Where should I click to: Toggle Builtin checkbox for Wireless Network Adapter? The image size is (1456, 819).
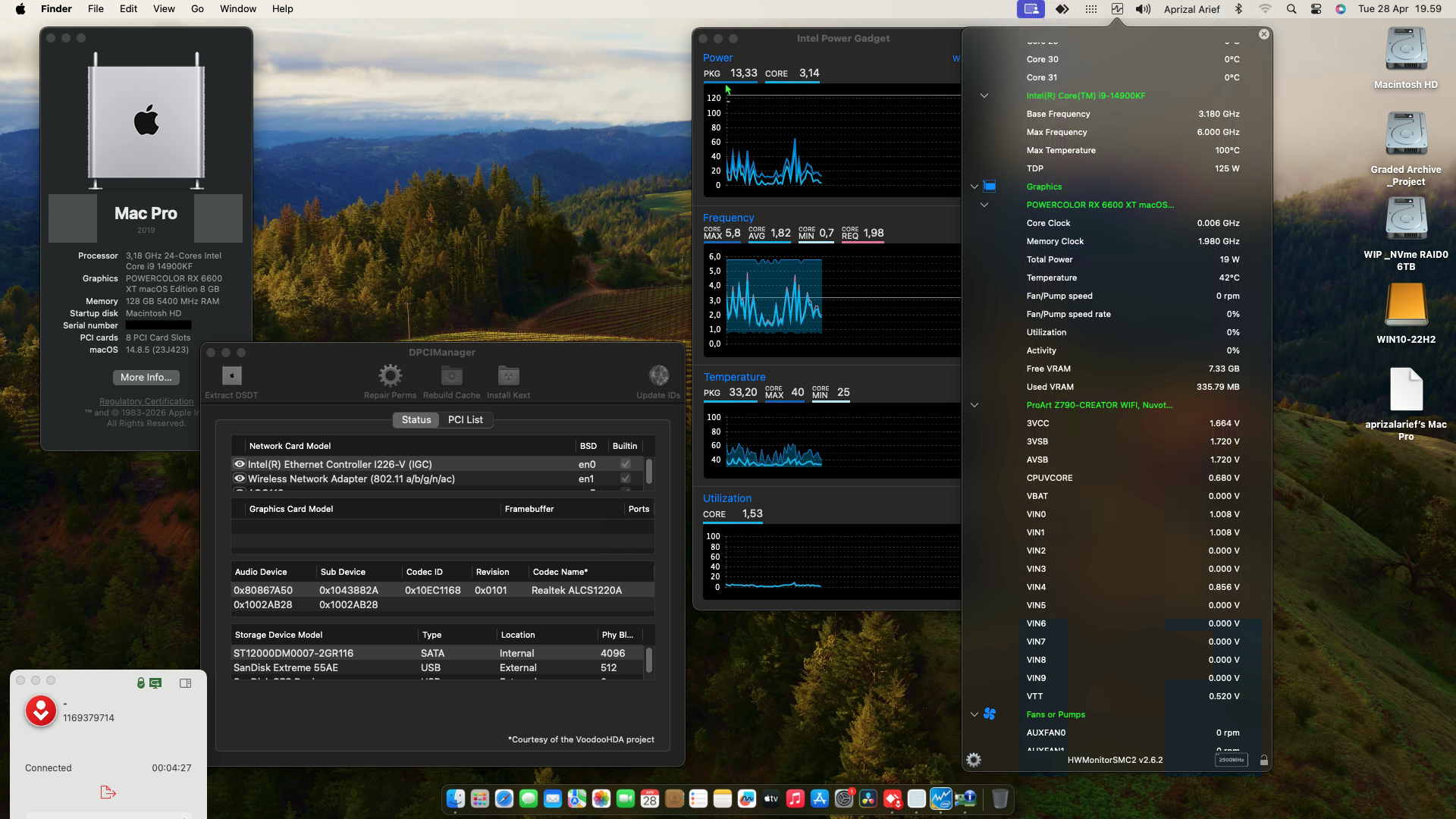click(x=625, y=479)
